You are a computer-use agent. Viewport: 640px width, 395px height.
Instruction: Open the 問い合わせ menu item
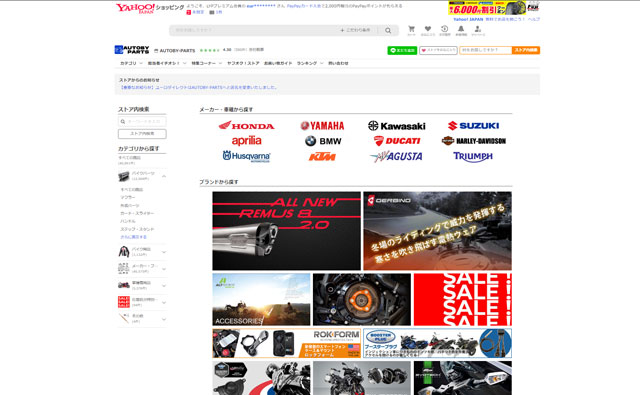338,63
